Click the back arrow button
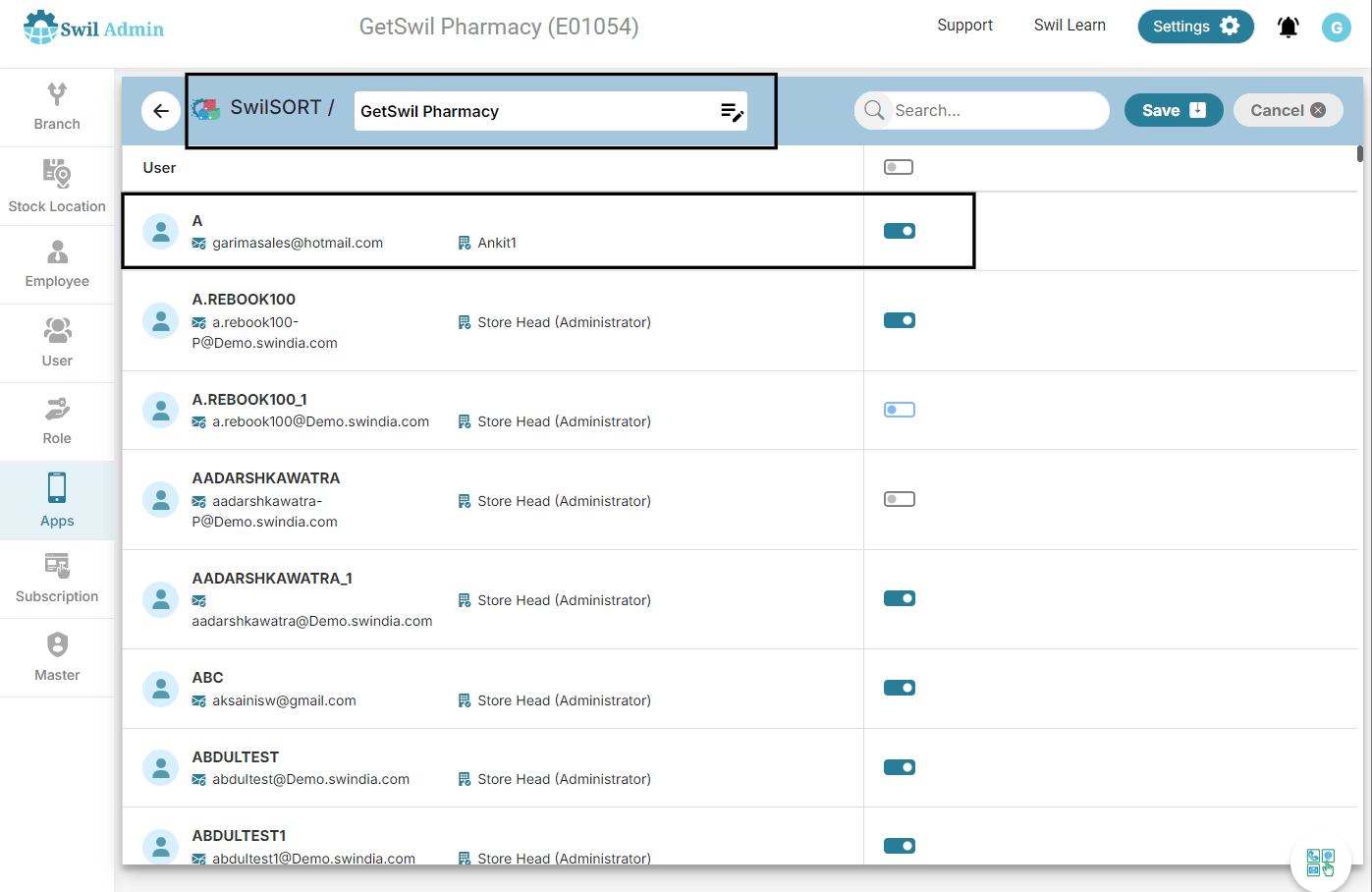 click(x=161, y=111)
